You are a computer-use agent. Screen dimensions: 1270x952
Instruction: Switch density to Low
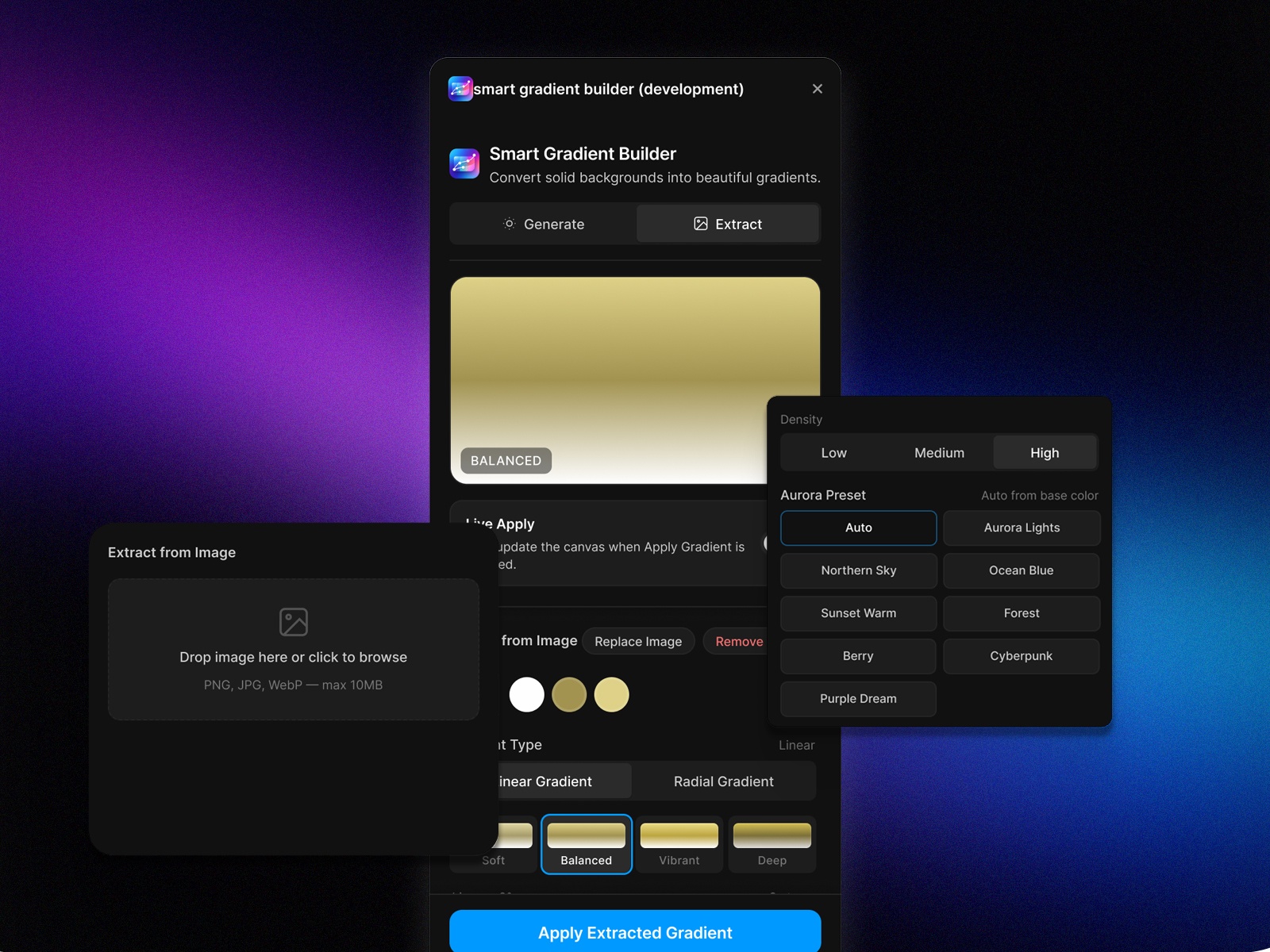point(833,452)
